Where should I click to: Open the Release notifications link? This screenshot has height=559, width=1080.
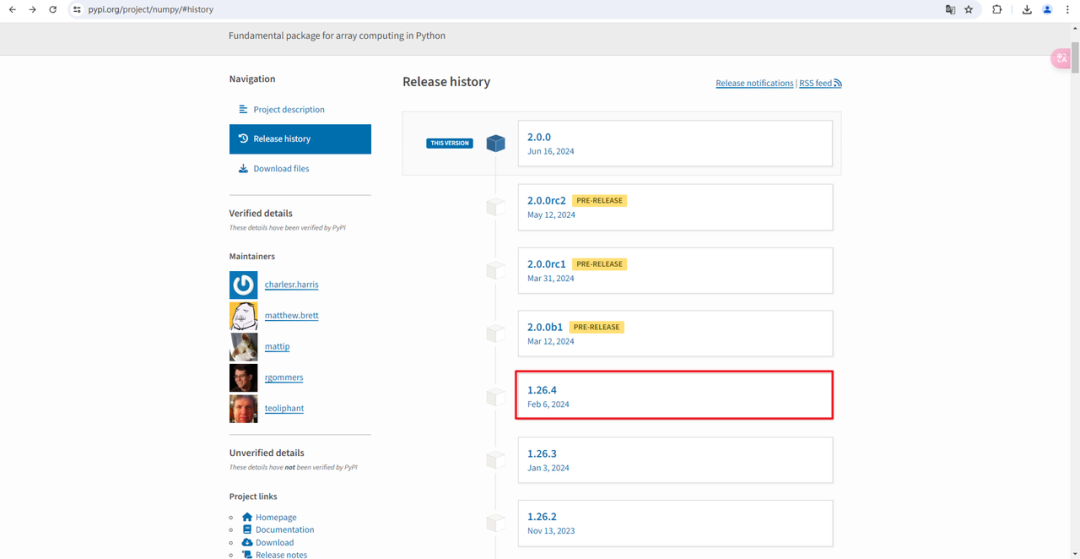coord(754,83)
